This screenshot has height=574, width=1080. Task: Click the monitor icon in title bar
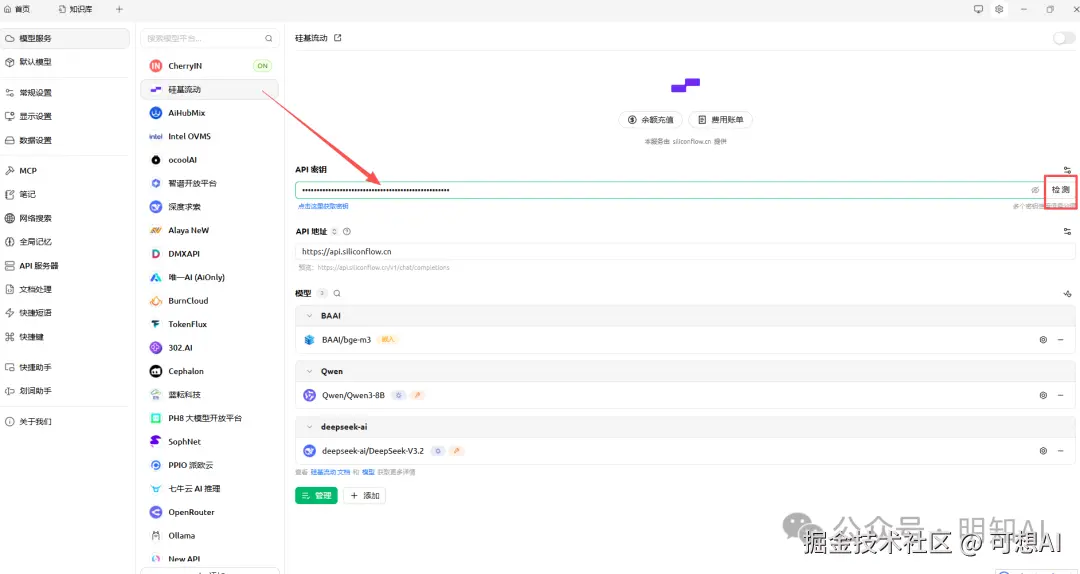(x=978, y=9)
